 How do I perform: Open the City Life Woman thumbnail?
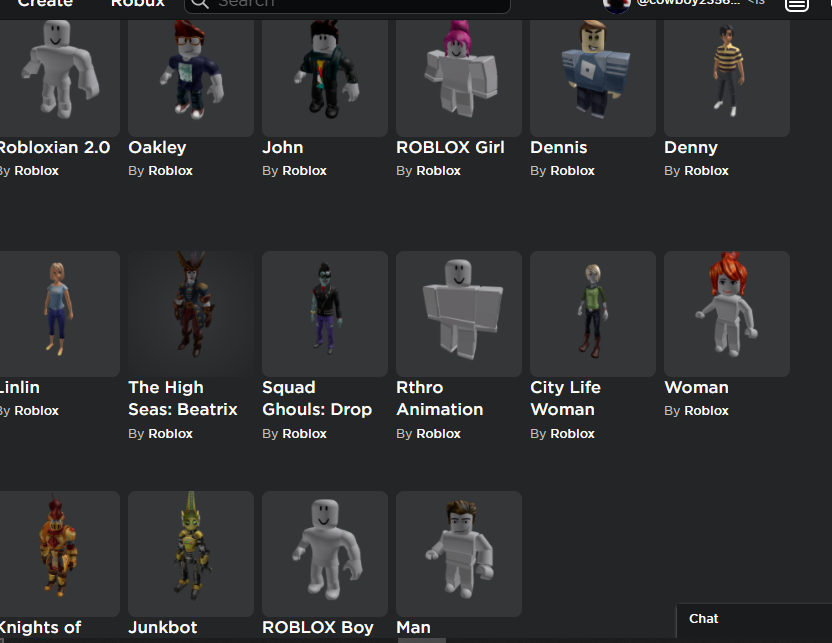(x=593, y=314)
